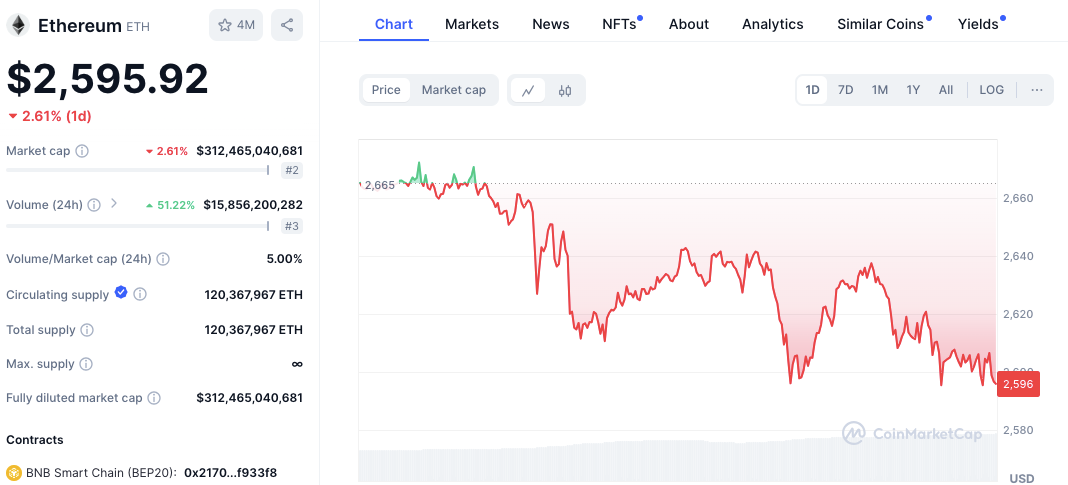Click the red 2,596 current price marker
1068x485 pixels.
(x=1018, y=384)
